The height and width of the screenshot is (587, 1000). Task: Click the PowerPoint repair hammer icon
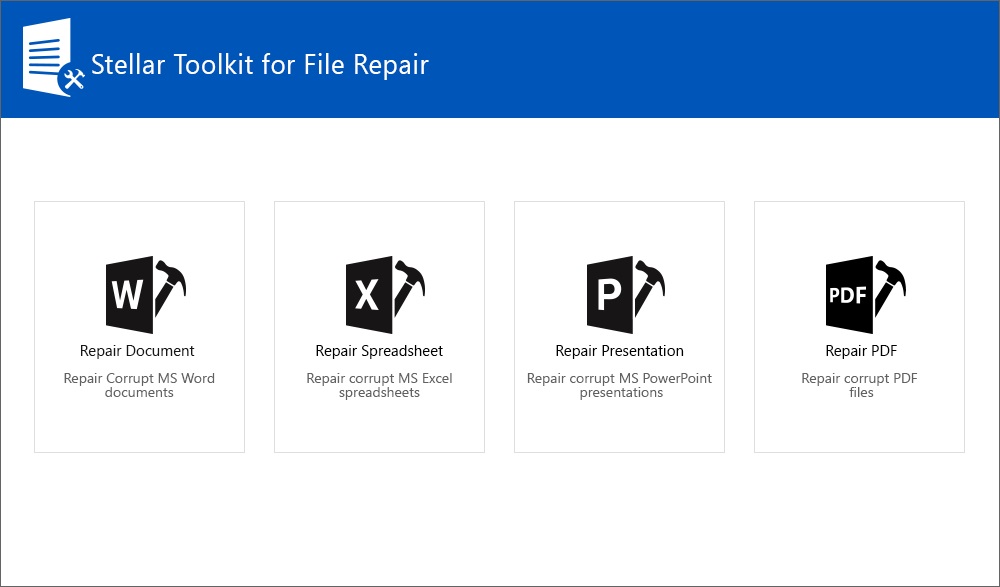click(626, 295)
